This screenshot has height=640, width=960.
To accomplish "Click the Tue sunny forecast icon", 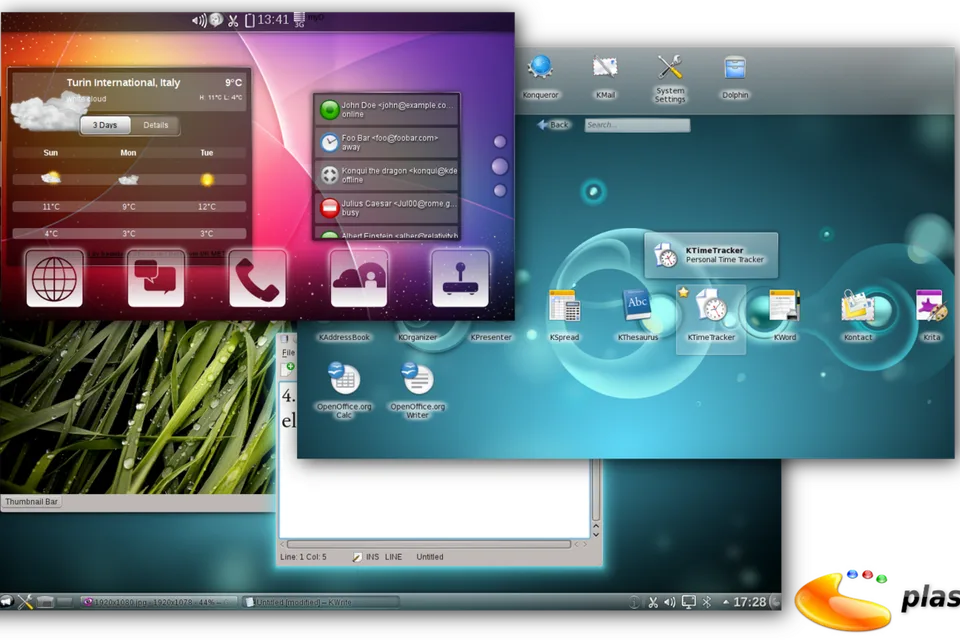I will pos(207,179).
